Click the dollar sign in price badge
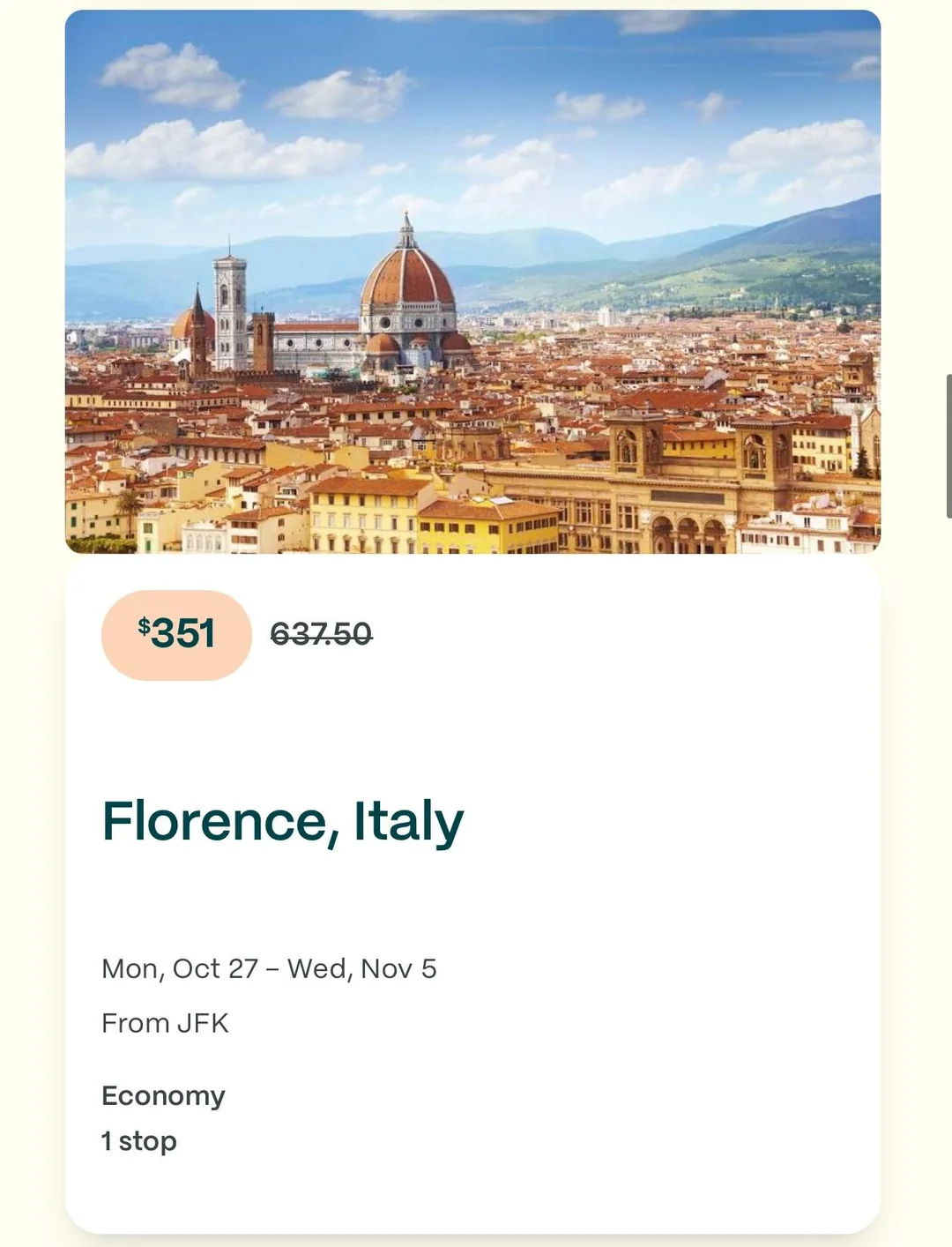952x1247 pixels. point(144,626)
